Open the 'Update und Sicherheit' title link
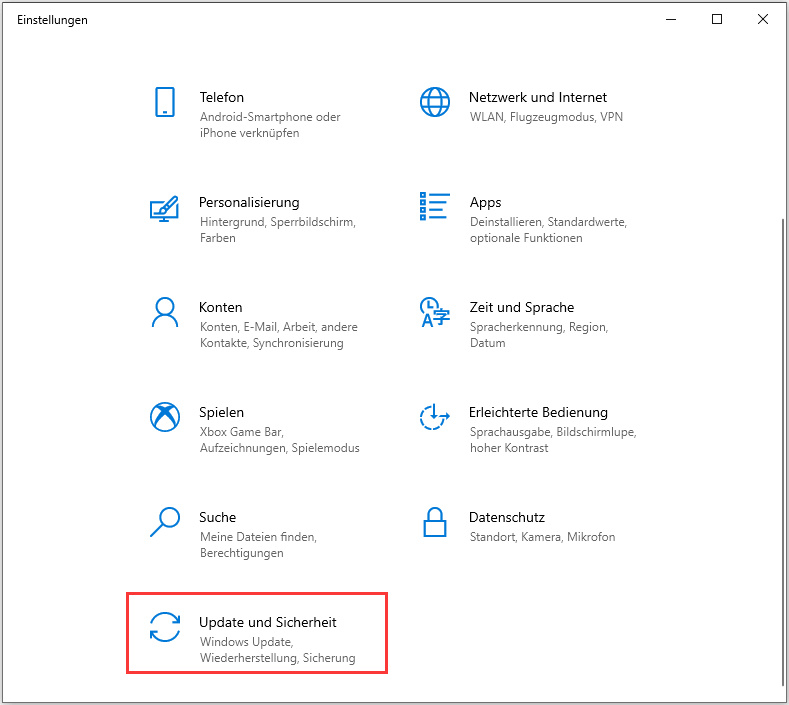789x705 pixels. click(267, 622)
